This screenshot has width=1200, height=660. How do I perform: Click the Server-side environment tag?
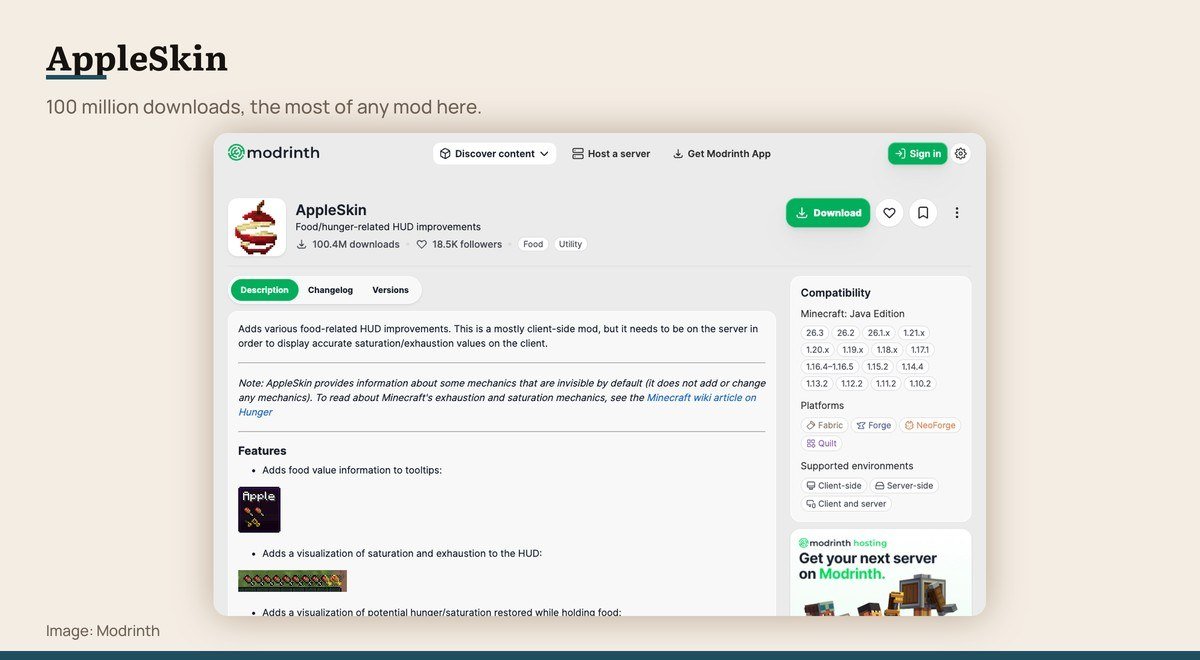[x=904, y=486]
